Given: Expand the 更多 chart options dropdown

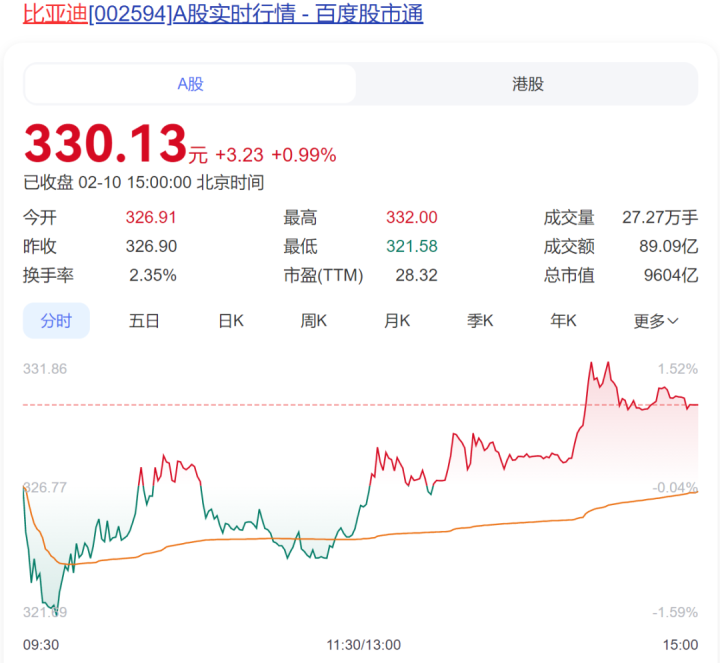Looking at the screenshot, I should (655, 321).
